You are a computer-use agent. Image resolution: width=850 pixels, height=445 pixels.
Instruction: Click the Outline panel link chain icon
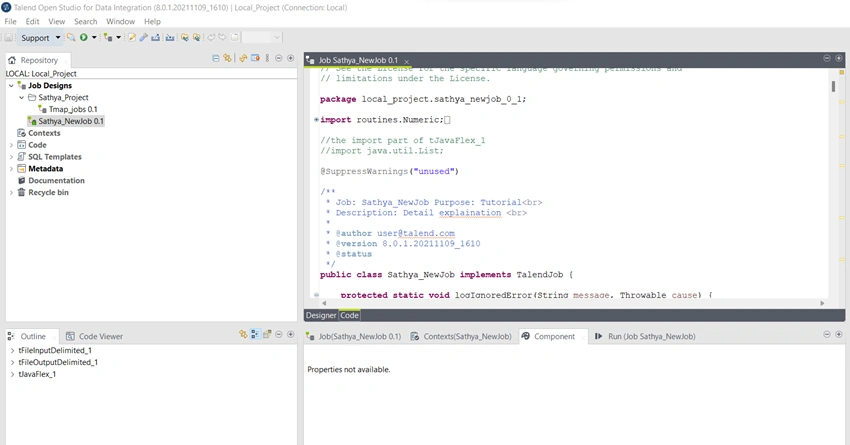click(243, 334)
